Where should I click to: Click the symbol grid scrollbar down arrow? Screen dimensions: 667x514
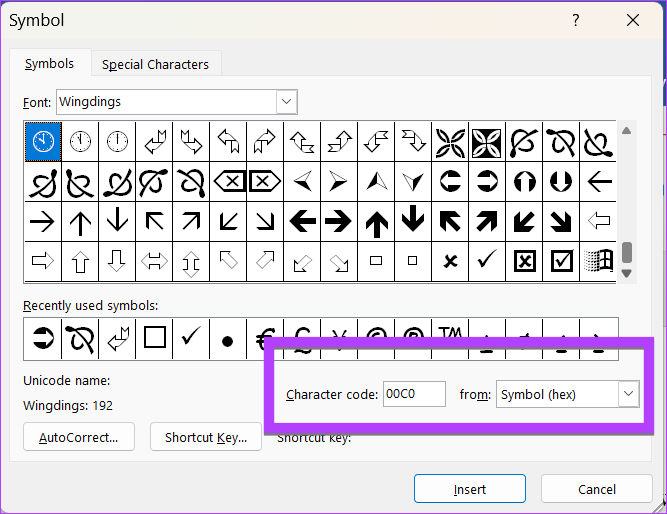point(627,273)
